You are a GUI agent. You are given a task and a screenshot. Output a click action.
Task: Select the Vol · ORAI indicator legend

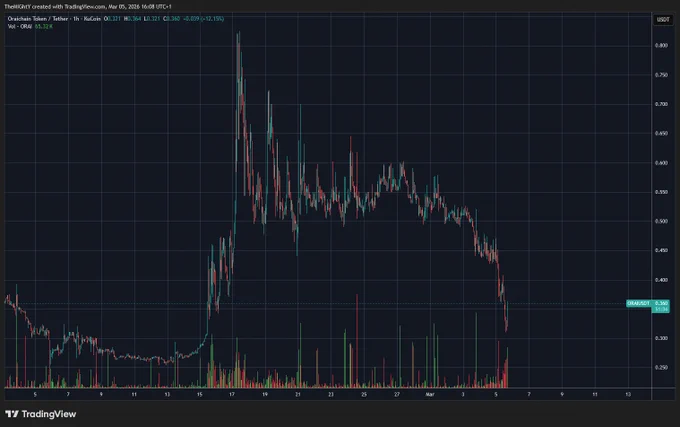coord(20,26)
